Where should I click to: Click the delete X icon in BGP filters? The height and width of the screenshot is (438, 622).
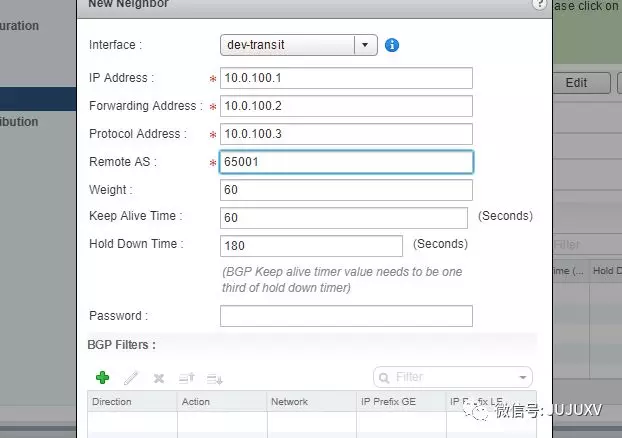point(159,378)
